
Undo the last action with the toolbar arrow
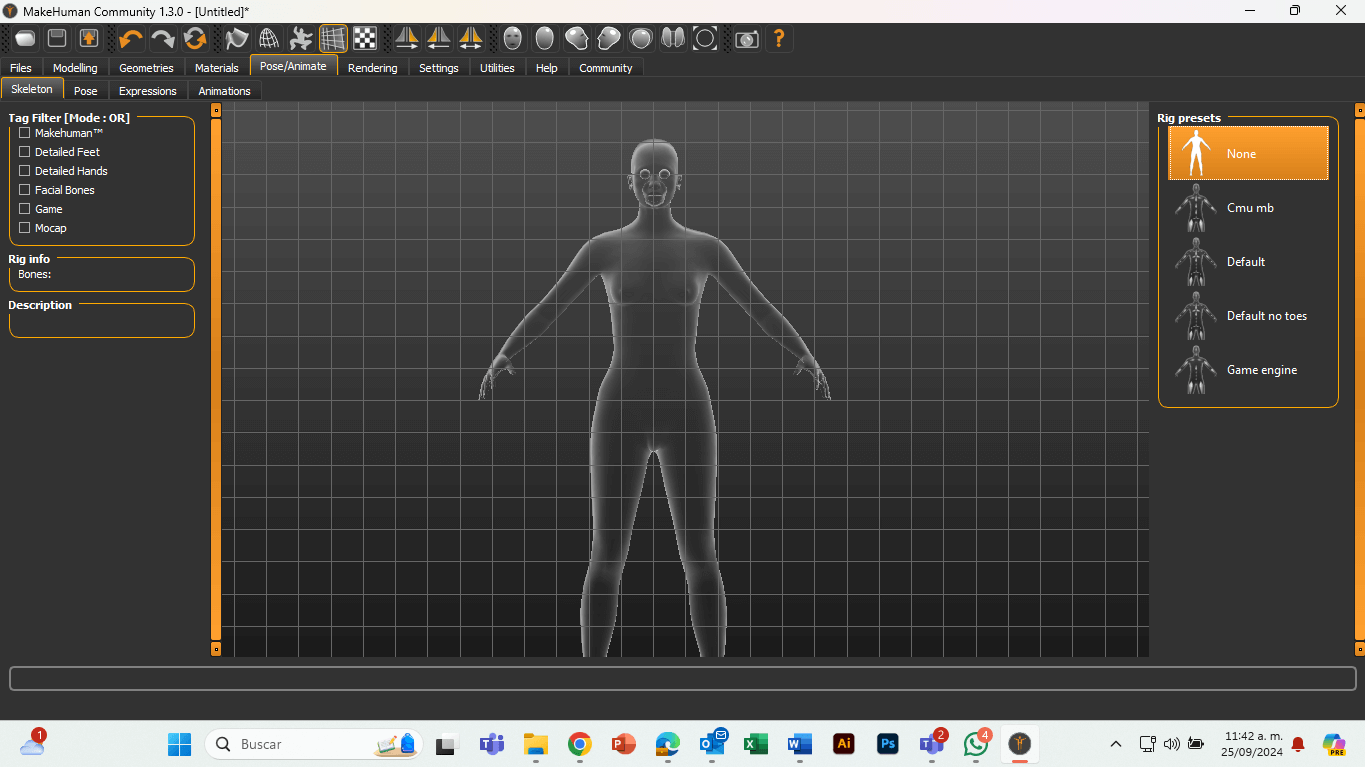click(130, 39)
